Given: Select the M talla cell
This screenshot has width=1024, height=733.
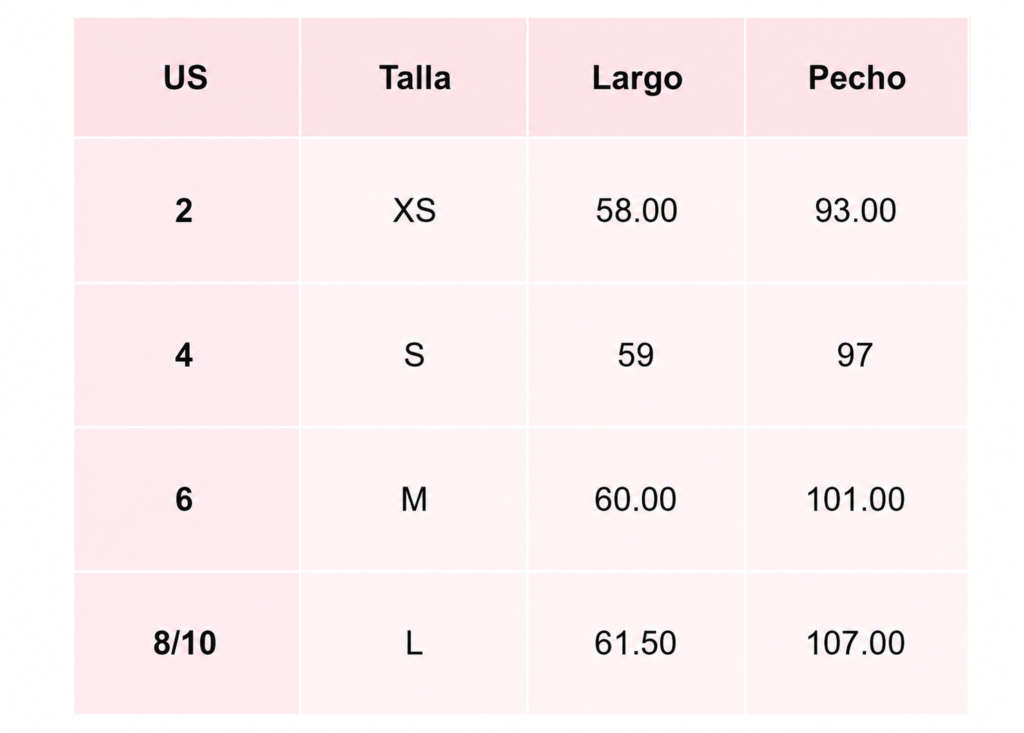Looking at the screenshot, I should (x=414, y=500).
